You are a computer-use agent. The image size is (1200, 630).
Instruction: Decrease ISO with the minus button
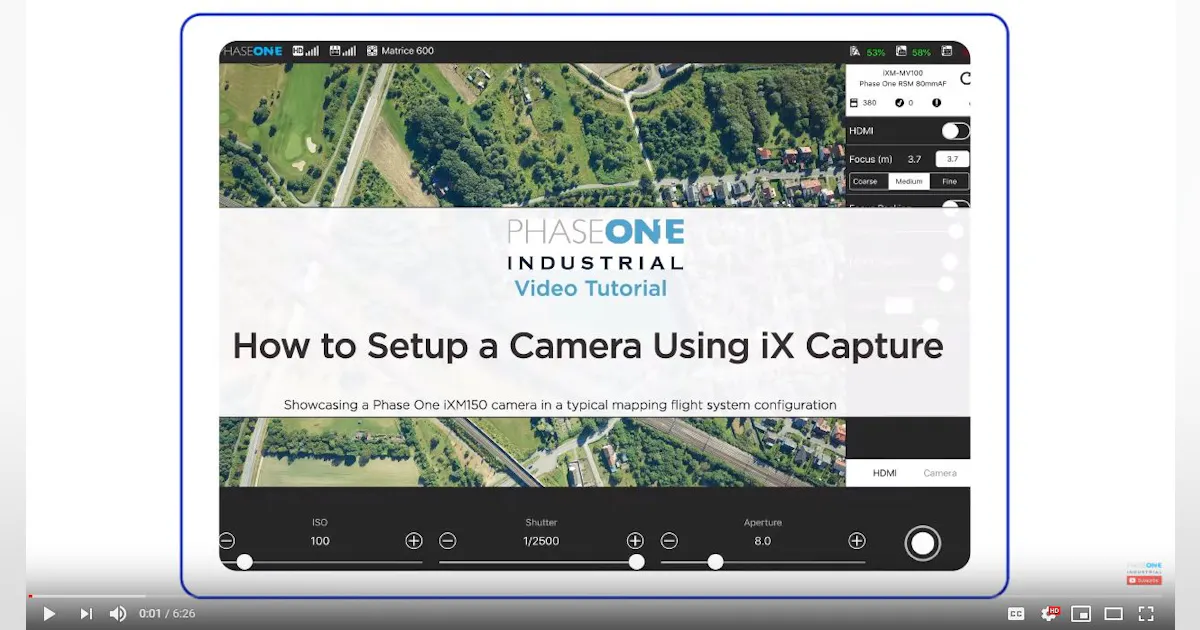pos(227,541)
